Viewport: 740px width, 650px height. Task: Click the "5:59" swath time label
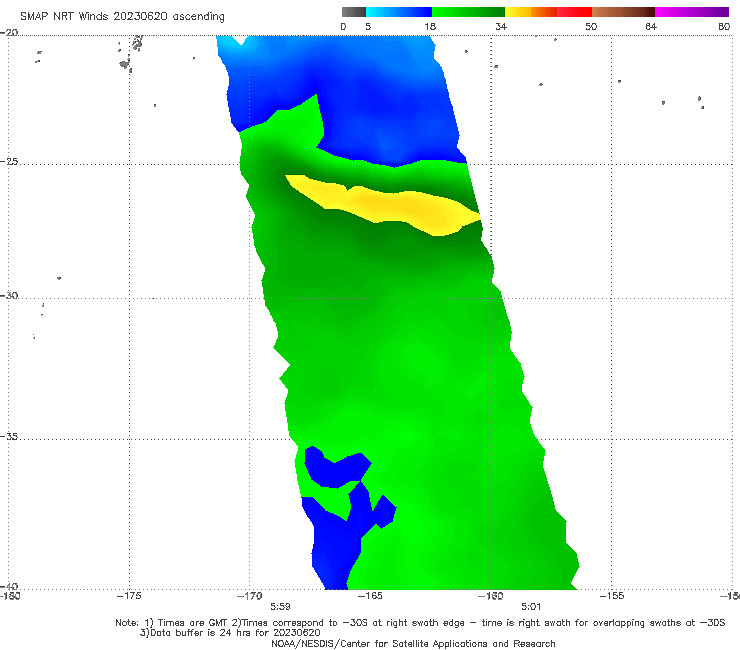(x=280, y=606)
